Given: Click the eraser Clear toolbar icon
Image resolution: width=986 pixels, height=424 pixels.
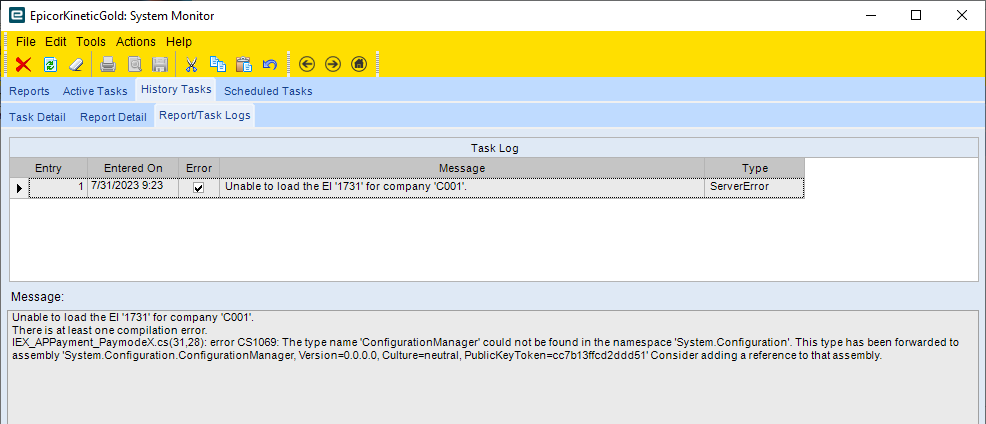Looking at the screenshot, I should [75, 64].
